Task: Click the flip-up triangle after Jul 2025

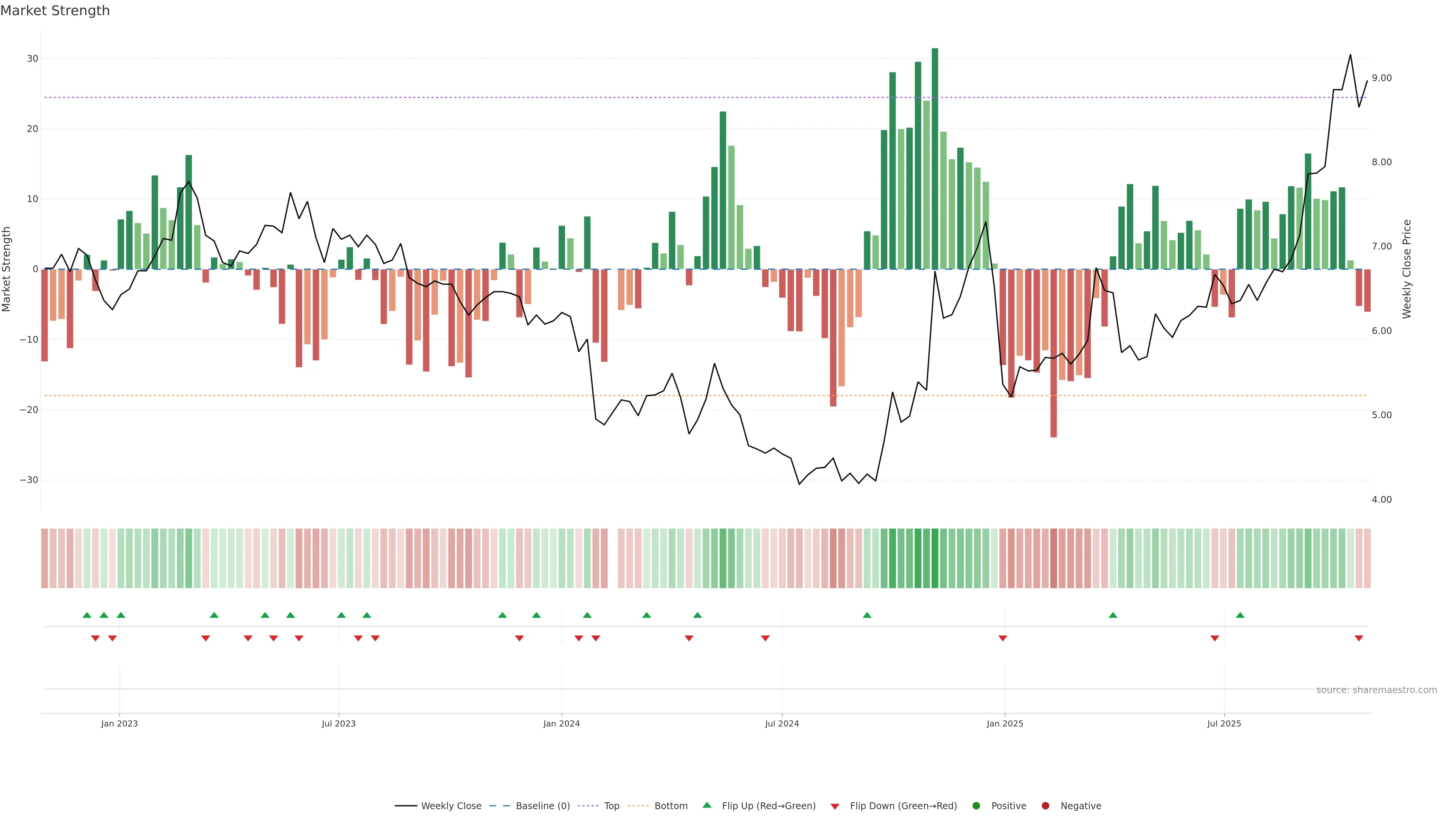Action: tap(1240, 615)
